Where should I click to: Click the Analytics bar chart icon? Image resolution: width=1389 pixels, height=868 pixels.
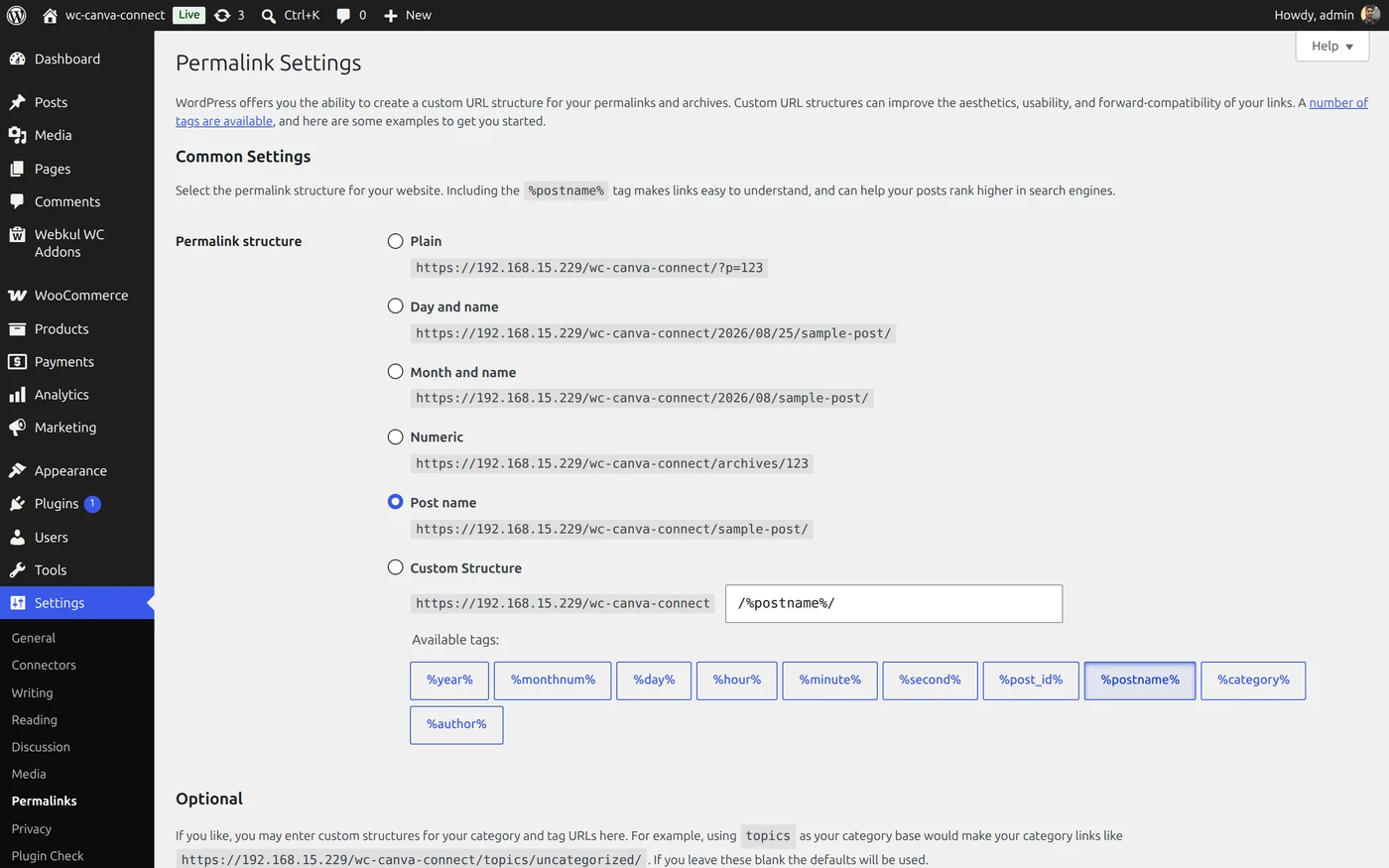point(17,395)
